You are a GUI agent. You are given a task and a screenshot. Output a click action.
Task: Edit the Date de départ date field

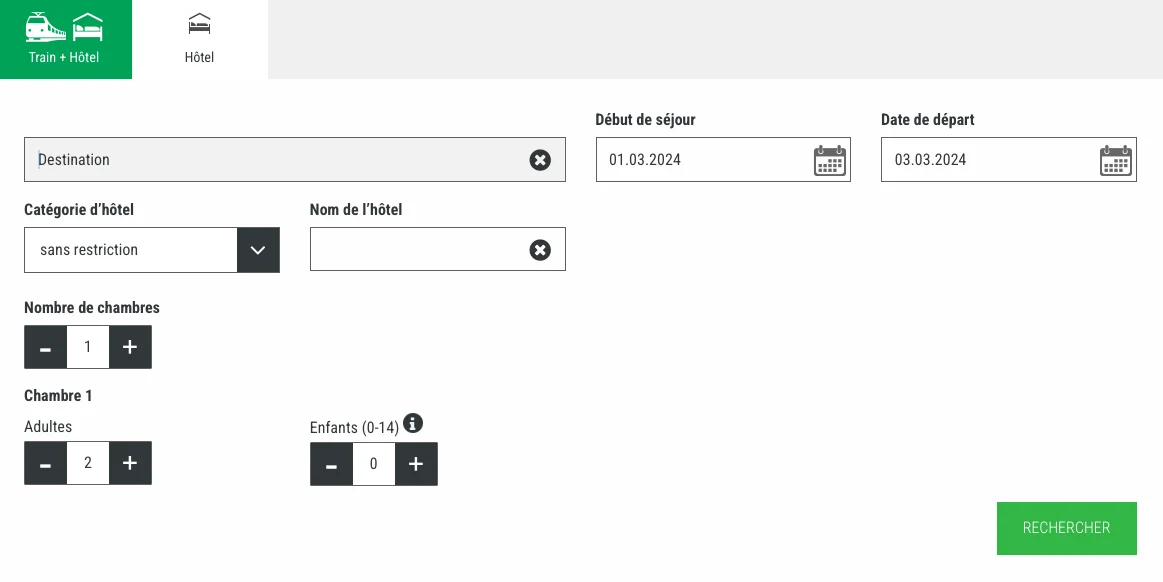pyautogui.click(x=985, y=160)
